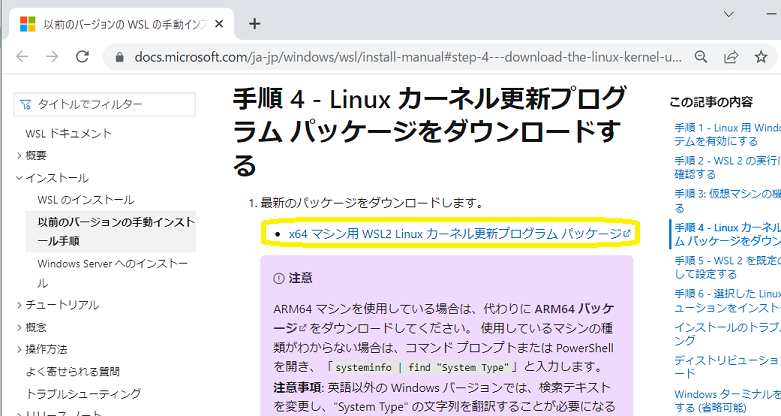Jump to 手順 2 - WSL 2 の実行
The height and width of the screenshot is (416, 781).
pyautogui.click(x=727, y=167)
